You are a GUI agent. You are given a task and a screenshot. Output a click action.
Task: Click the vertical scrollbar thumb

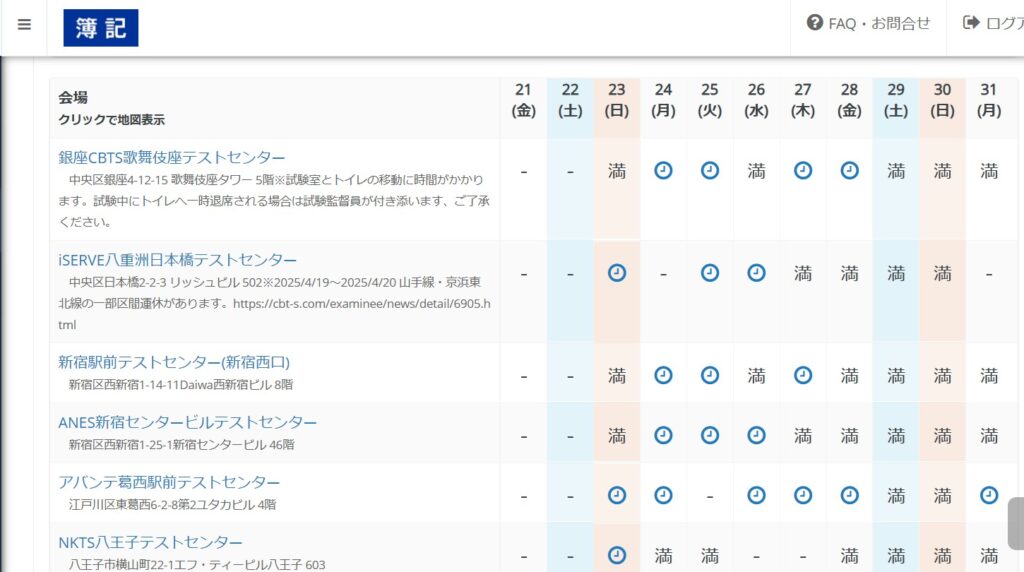coord(1016,523)
